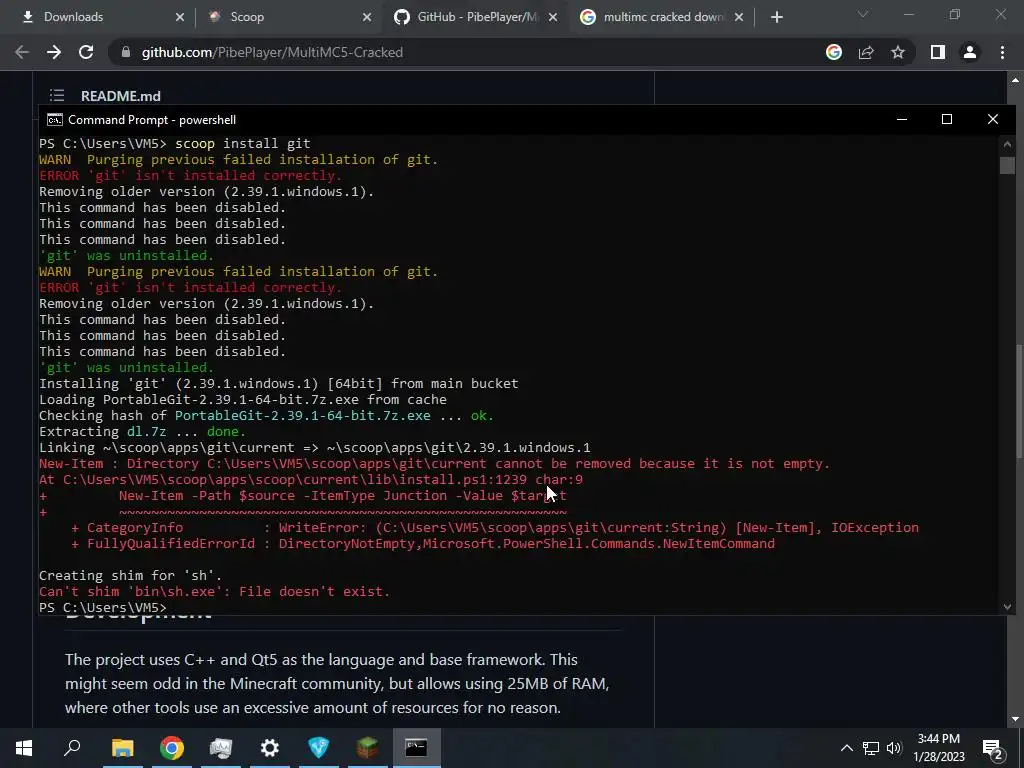
Task: Open taskbar search magnifier
Action: tap(72, 748)
